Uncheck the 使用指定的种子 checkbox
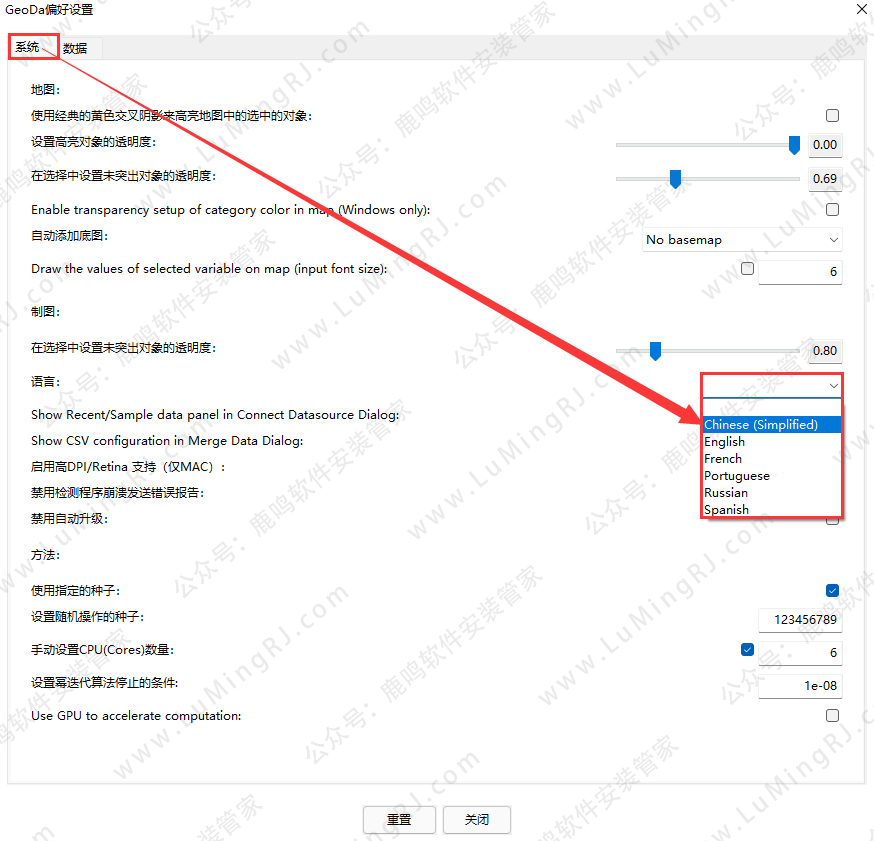The image size is (874, 841). (x=832, y=591)
